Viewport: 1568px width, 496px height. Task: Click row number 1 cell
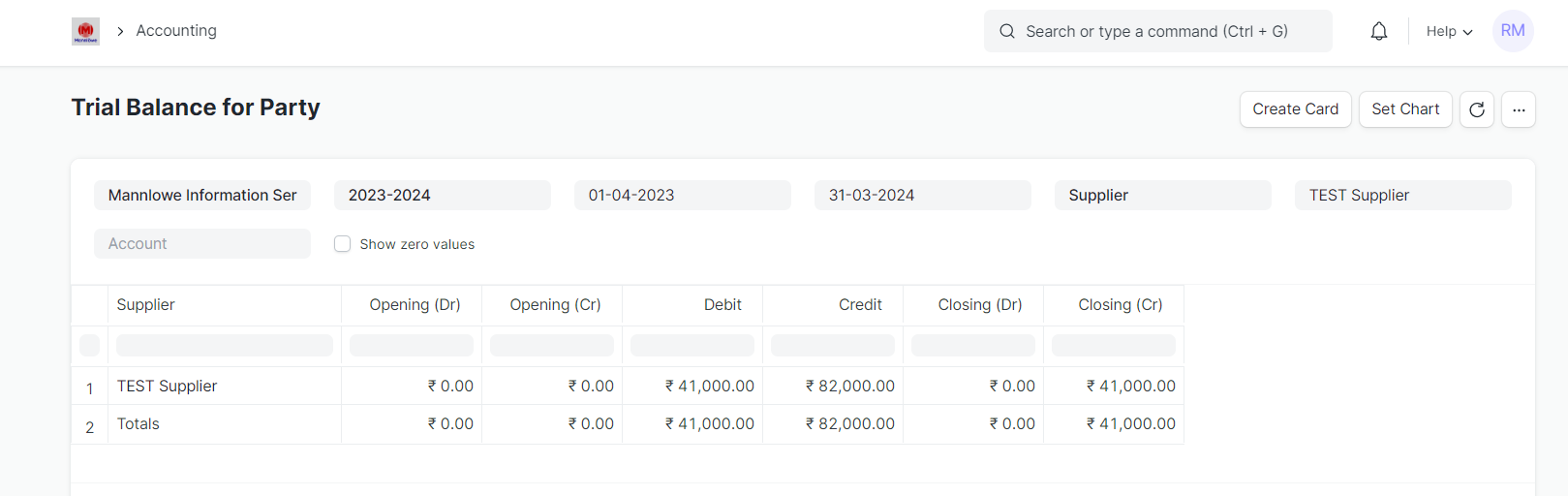tap(90, 387)
